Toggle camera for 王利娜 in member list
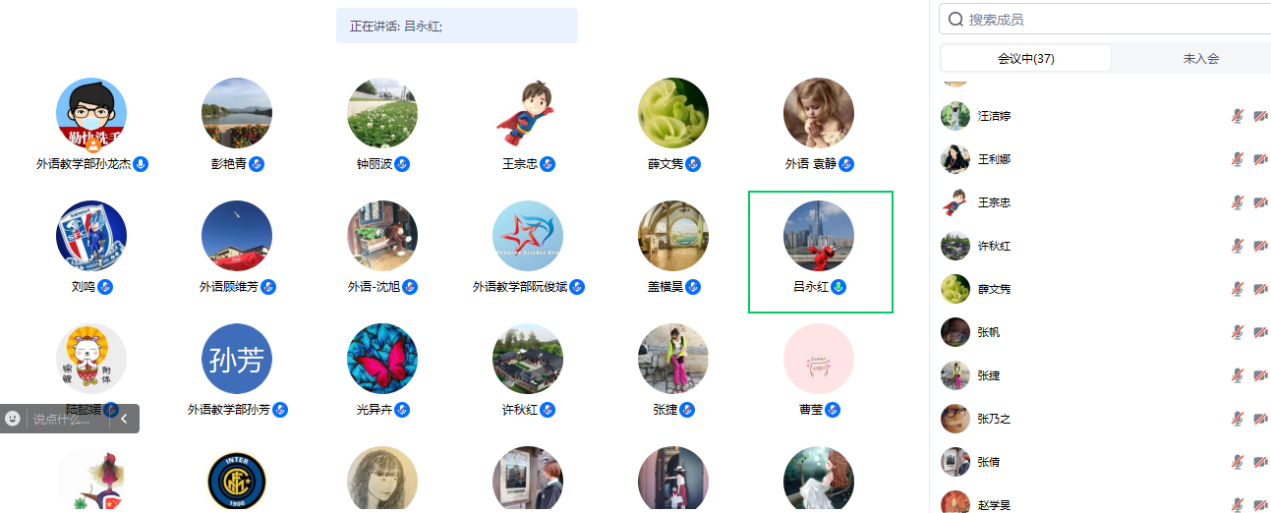The width and height of the screenshot is (1271, 513). pos(1260,159)
